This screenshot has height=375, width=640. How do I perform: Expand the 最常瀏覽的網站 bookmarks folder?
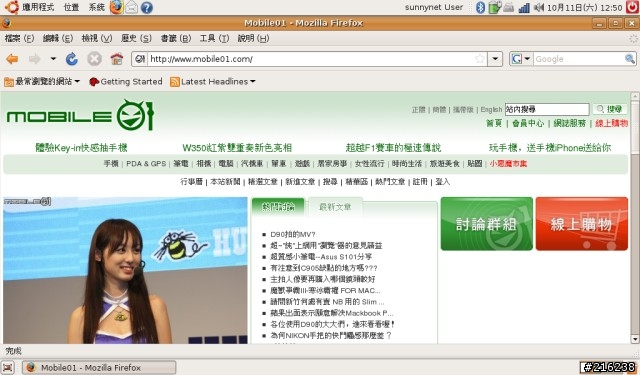point(42,82)
